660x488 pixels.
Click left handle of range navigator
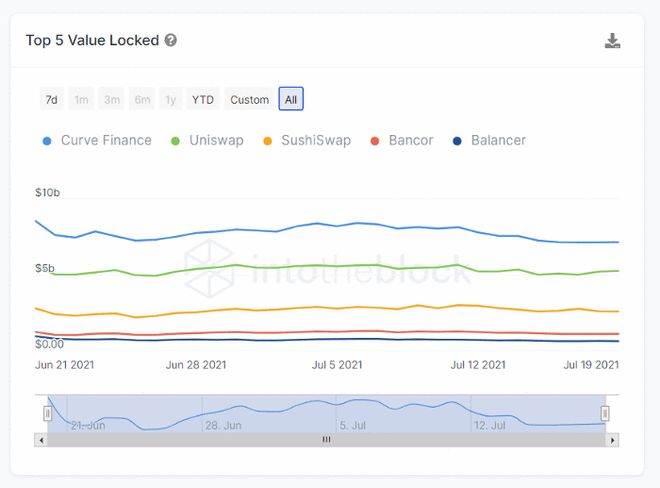pos(47,413)
